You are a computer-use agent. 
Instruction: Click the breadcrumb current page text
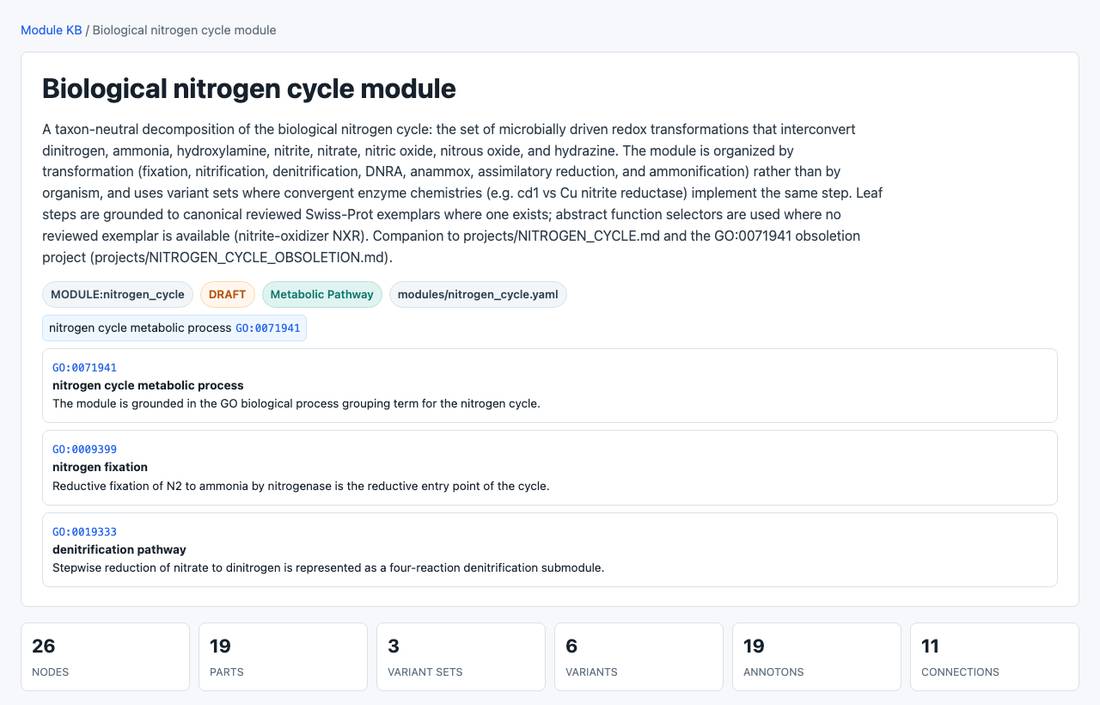coord(185,30)
